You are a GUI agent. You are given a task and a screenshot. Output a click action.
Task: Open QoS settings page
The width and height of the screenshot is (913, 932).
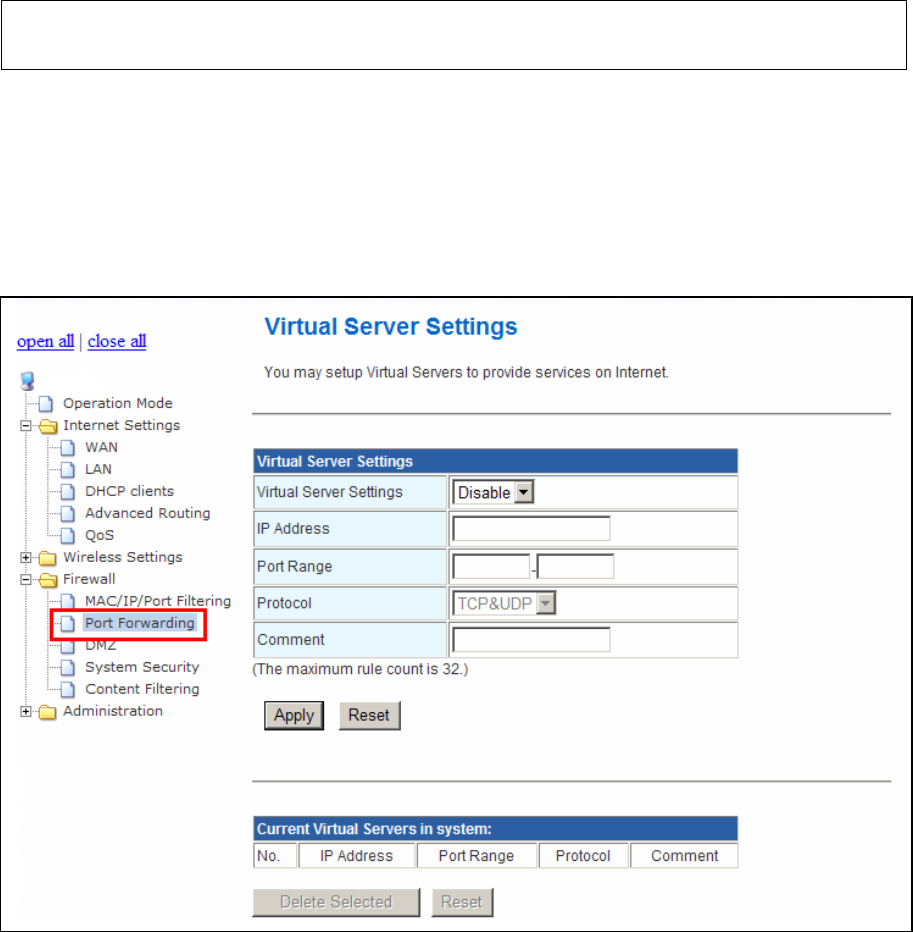click(99, 536)
